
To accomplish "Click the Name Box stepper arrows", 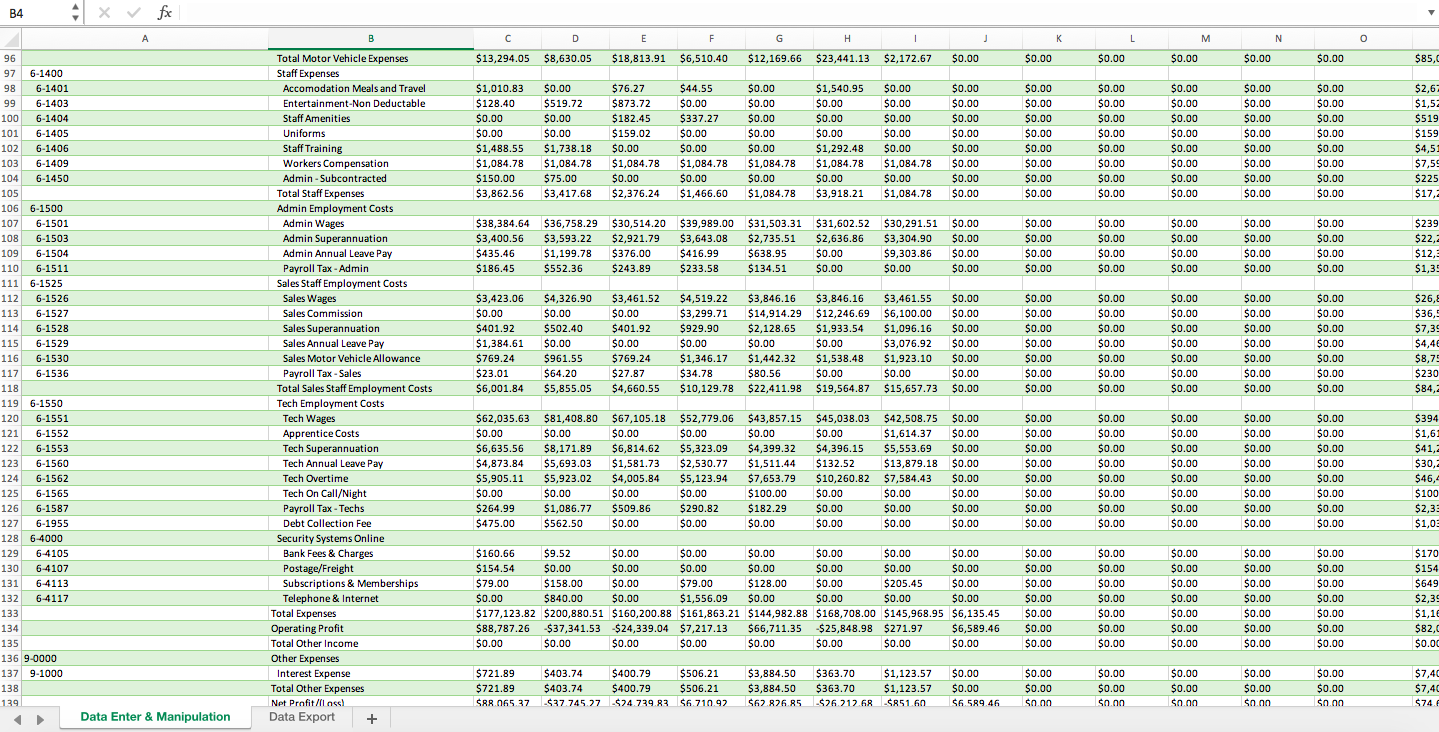I will (x=76, y=13).
